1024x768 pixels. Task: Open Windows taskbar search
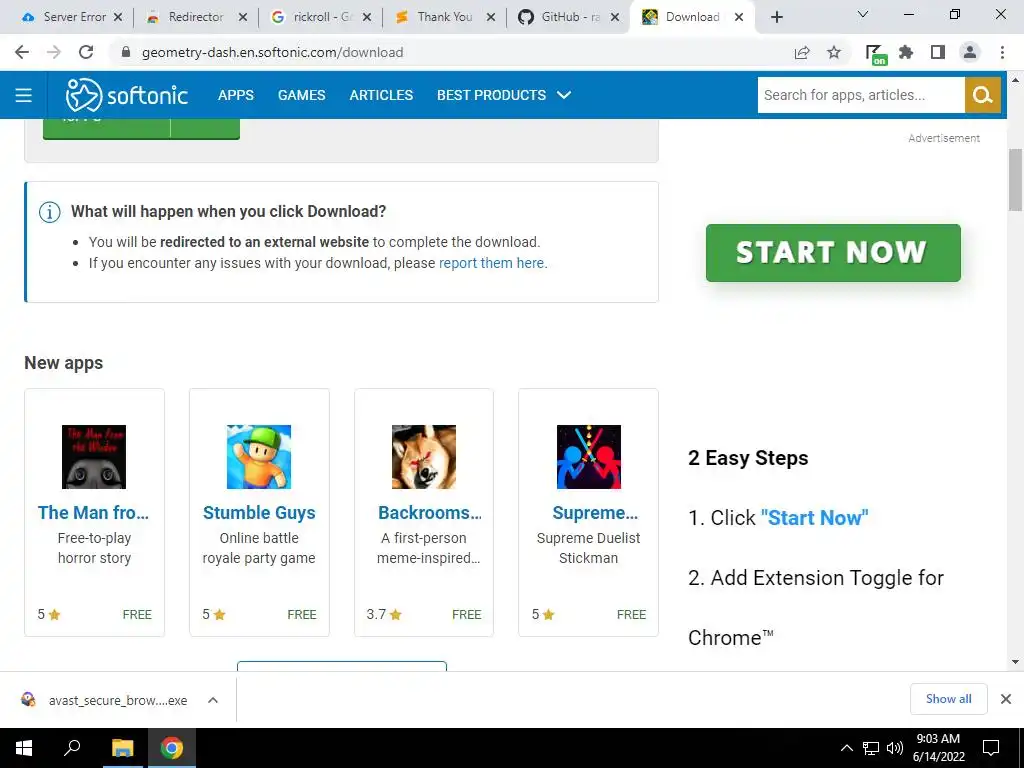(72, 748)
